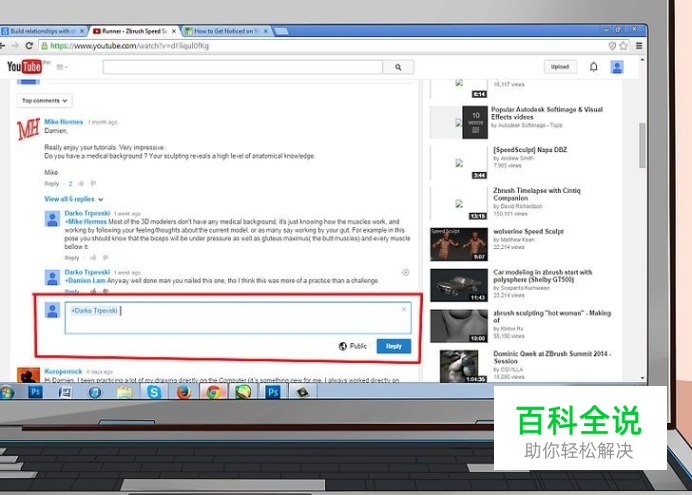Open a new browser tab

click(281, 31)
